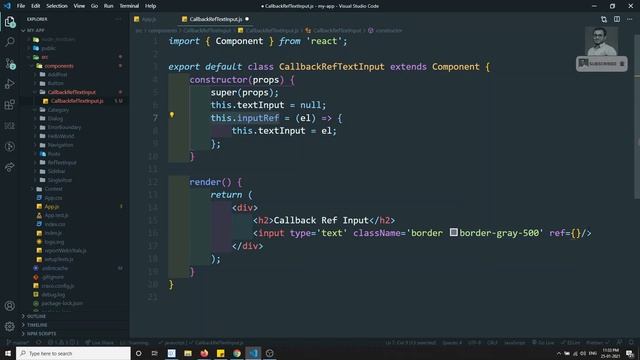The image size is (640, 360).
Task: Open the Search view in activity bar
Action: point(10,42)
